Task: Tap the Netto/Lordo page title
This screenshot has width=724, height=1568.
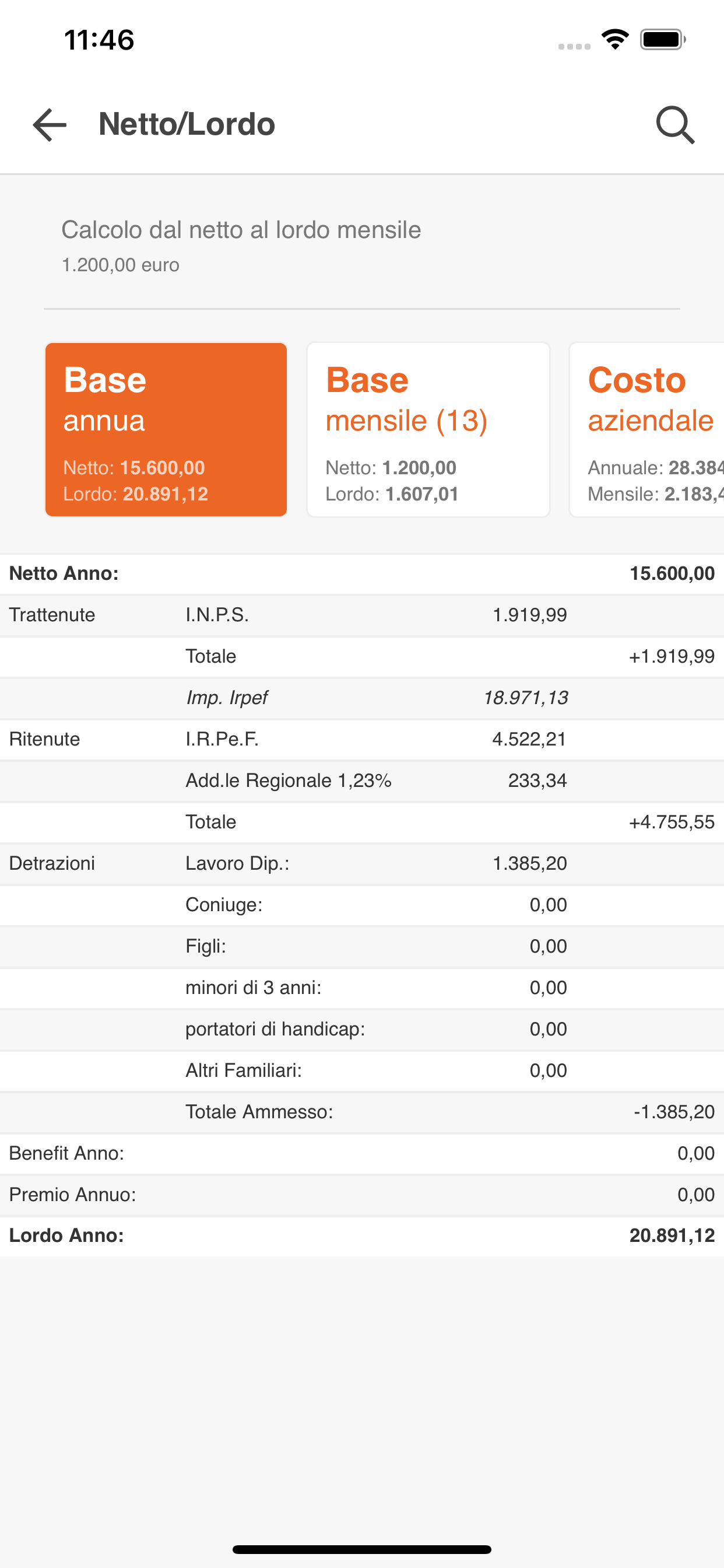Action: click(x=187, y=124)
